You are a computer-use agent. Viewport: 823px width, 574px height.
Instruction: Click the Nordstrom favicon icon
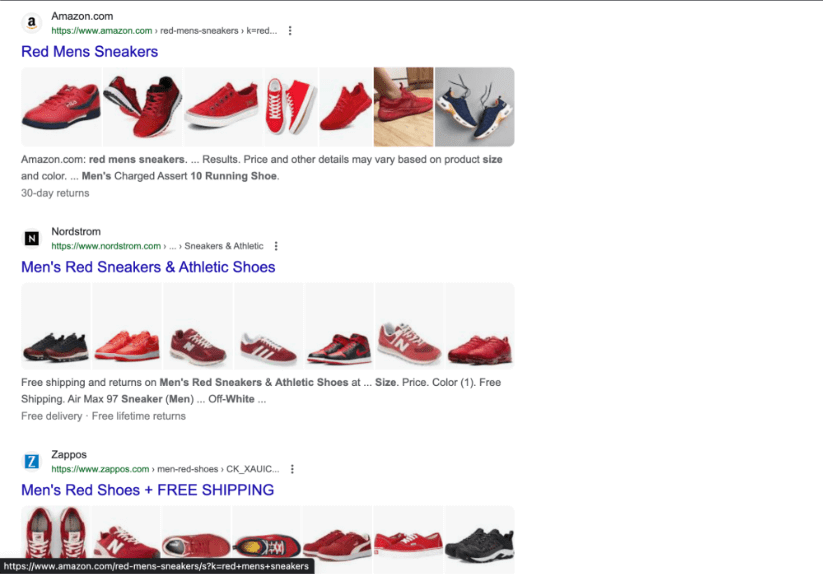[31, 239]
